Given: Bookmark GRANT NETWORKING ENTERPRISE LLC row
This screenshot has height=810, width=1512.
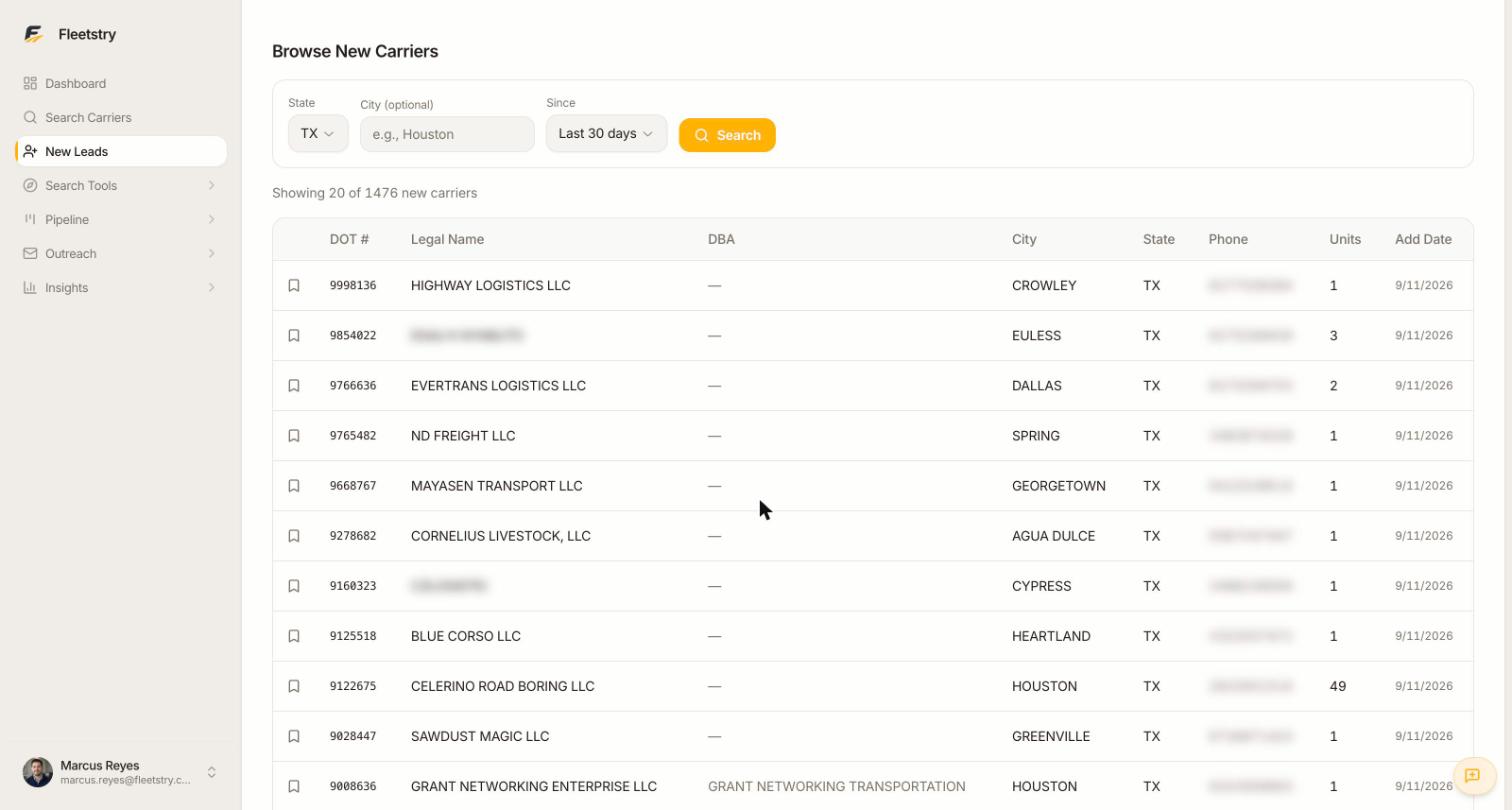Looking at the screenshot, I should coord(294,786).
